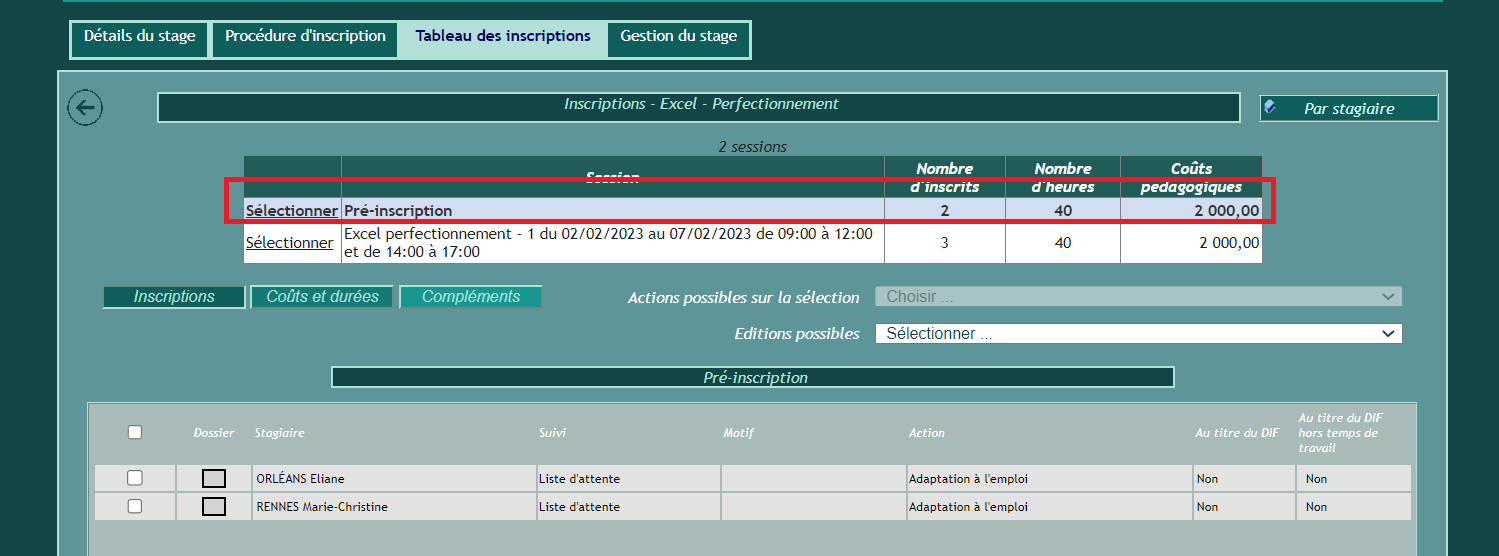Click the Suivi cell for ORLÉANS Eliane

[627, 479]
